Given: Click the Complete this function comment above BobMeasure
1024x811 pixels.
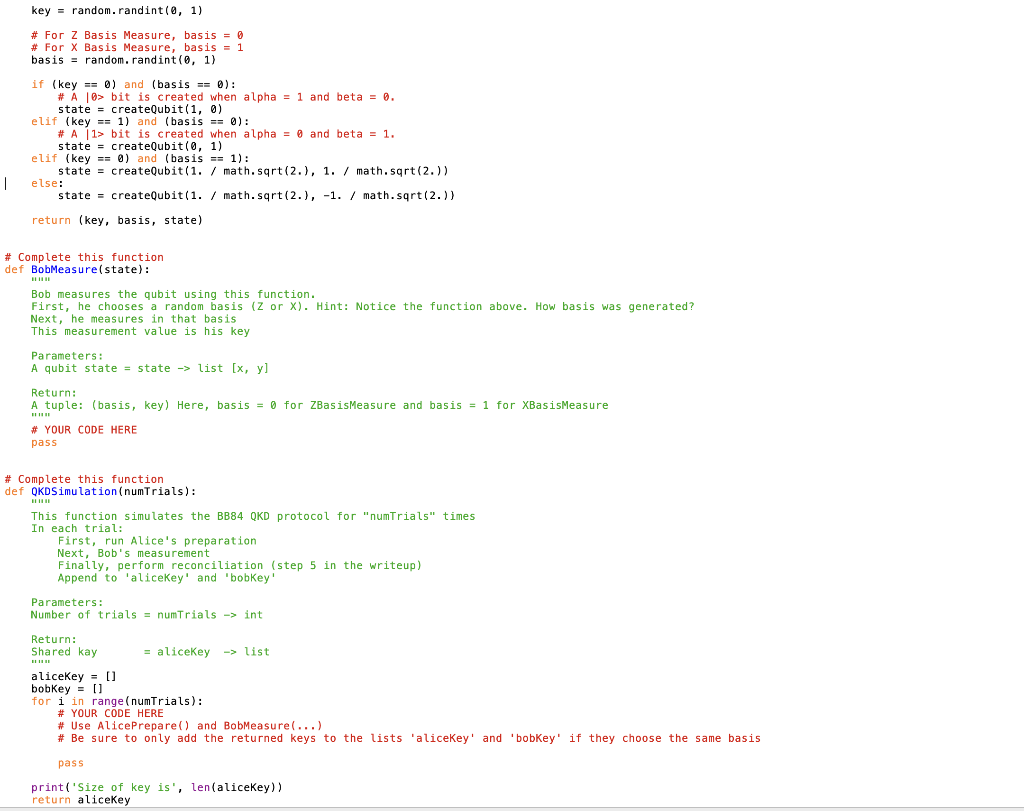Looking at the screenshot, I should click(85, 257).
